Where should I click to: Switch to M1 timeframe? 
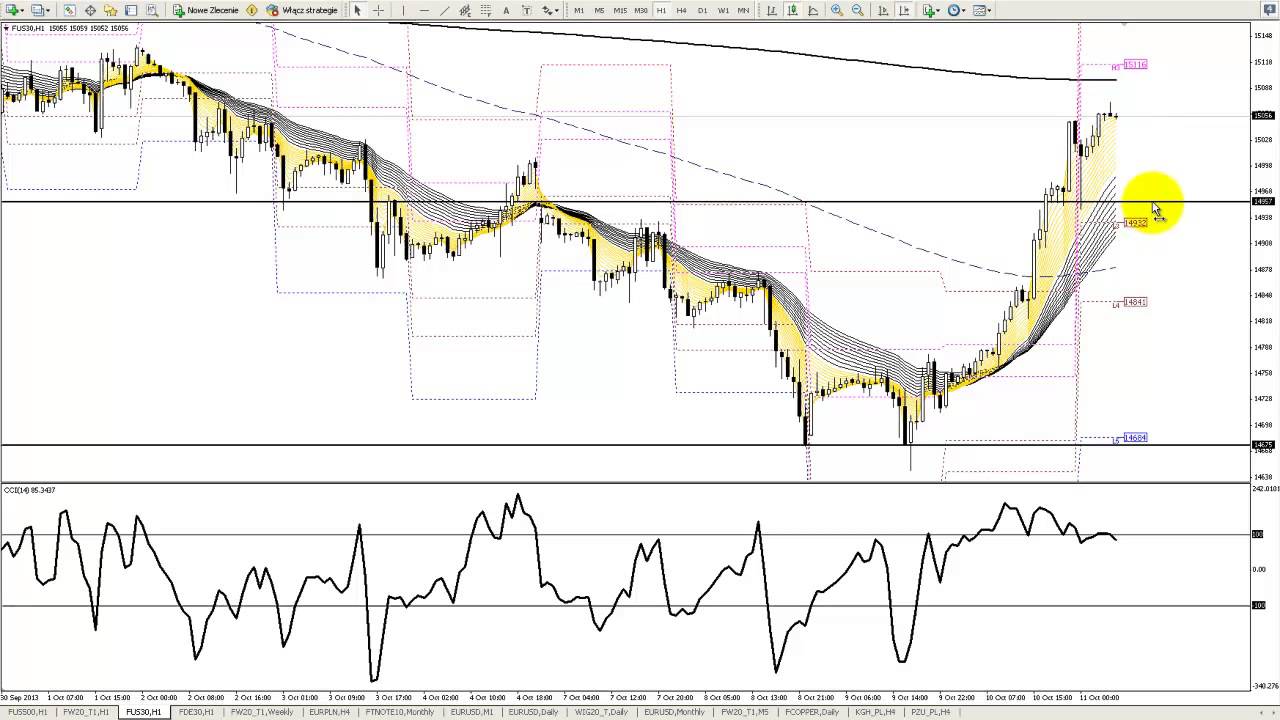[579, 10]
